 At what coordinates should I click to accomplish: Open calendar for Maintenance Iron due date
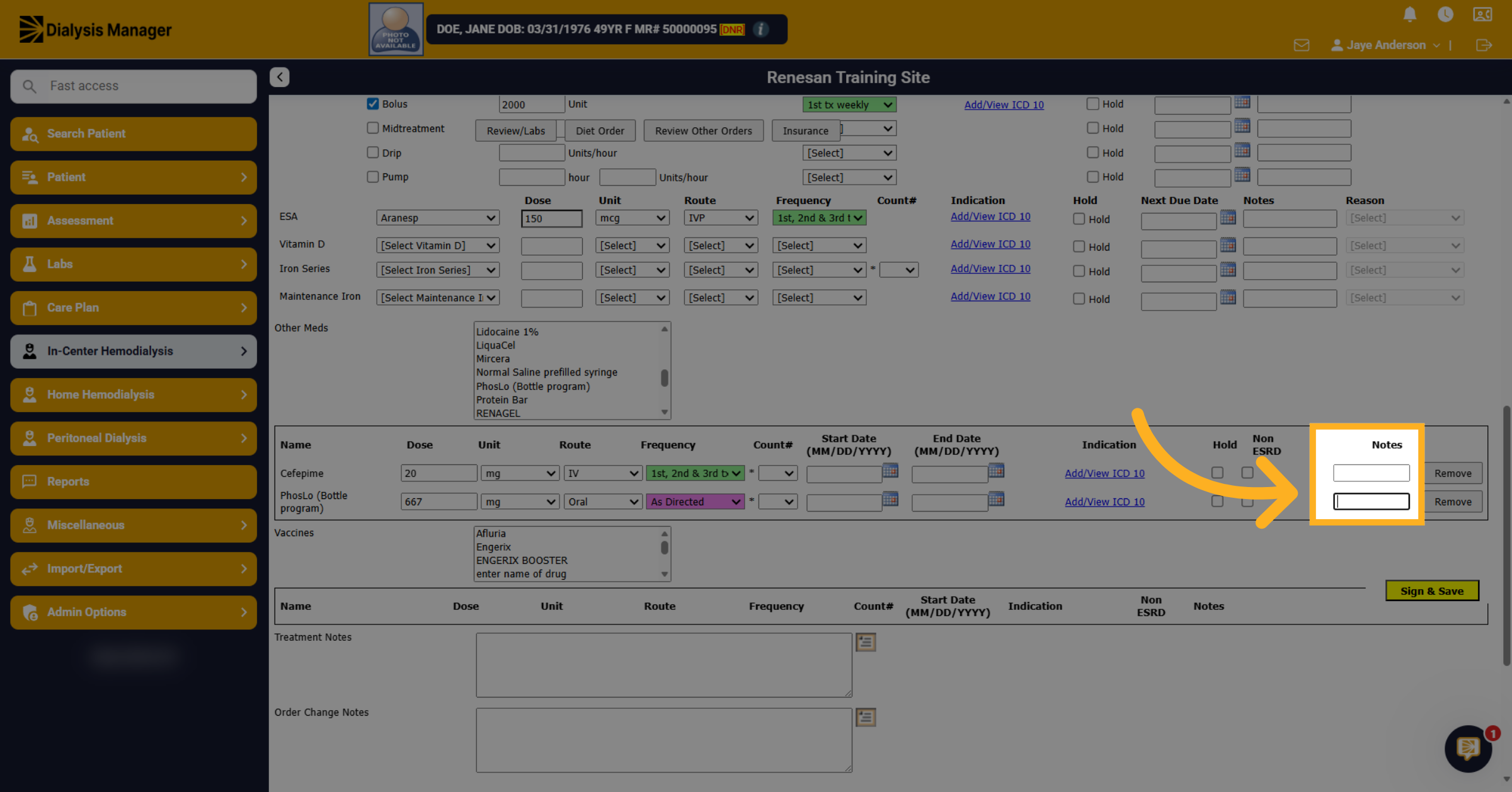point(1228,297)
